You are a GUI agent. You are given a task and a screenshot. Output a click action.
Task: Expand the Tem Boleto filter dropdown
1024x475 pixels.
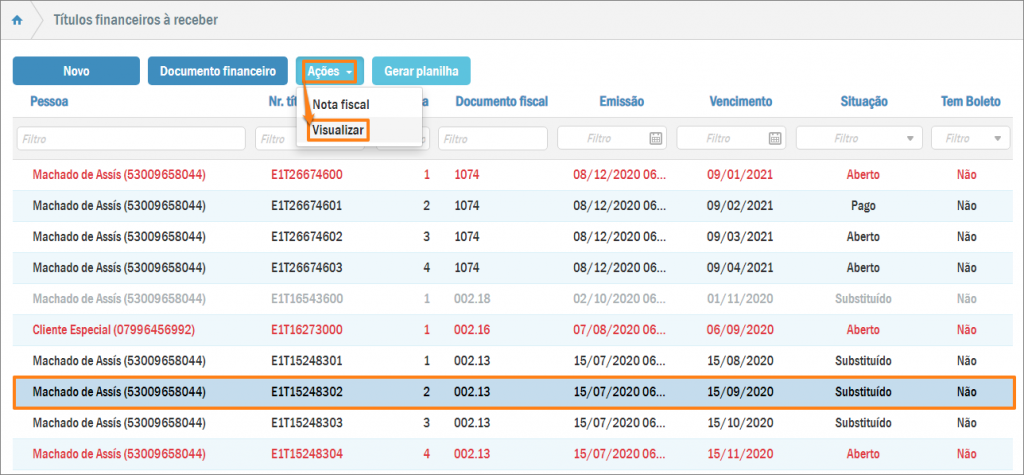pos(1000,138)
